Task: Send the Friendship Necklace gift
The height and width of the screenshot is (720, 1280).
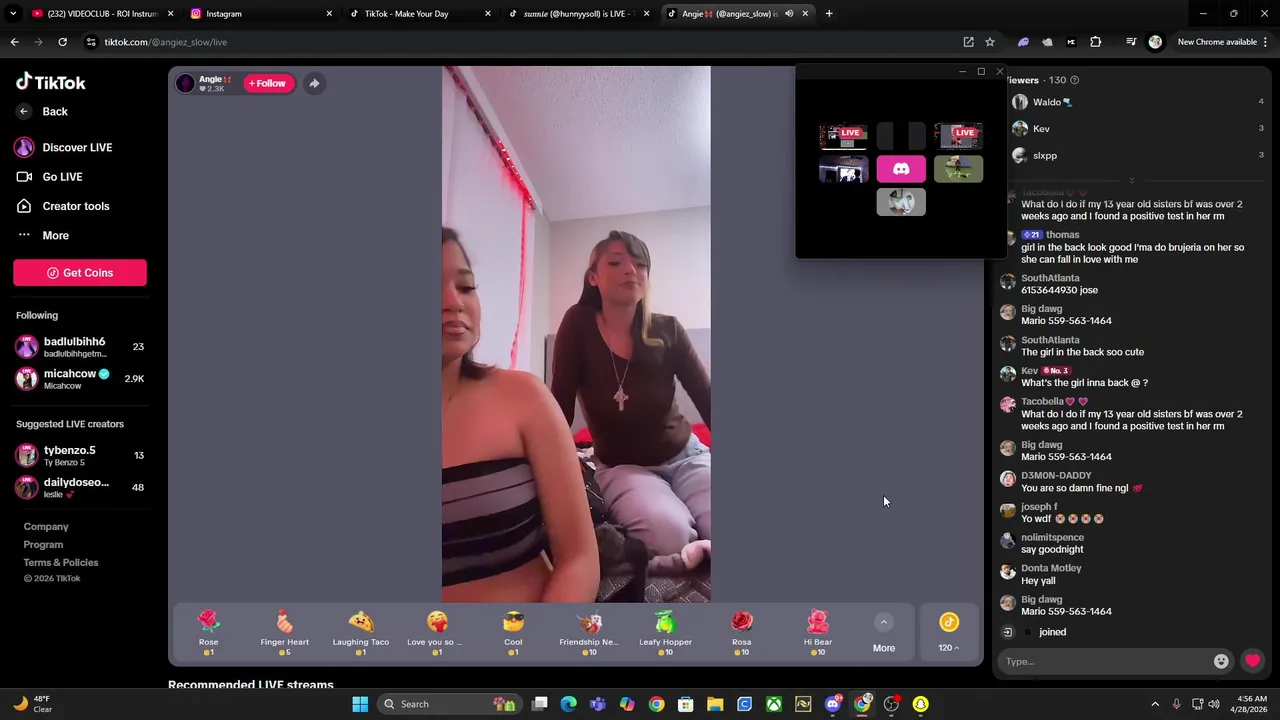Action: pyautogui.click(x=589, y=632)
